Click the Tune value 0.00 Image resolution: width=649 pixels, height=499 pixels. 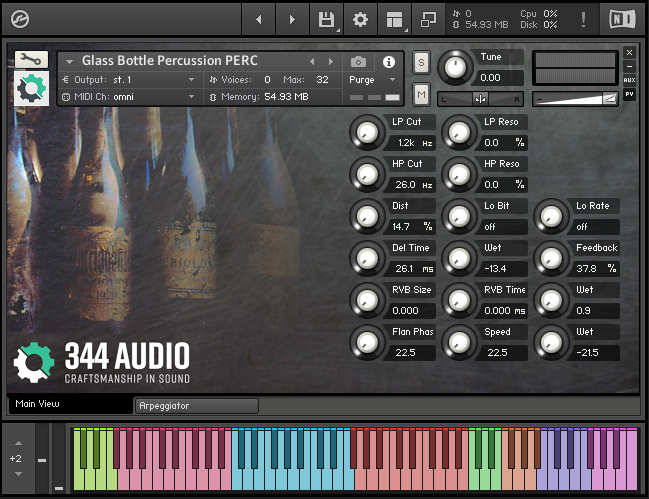[497, 78]
